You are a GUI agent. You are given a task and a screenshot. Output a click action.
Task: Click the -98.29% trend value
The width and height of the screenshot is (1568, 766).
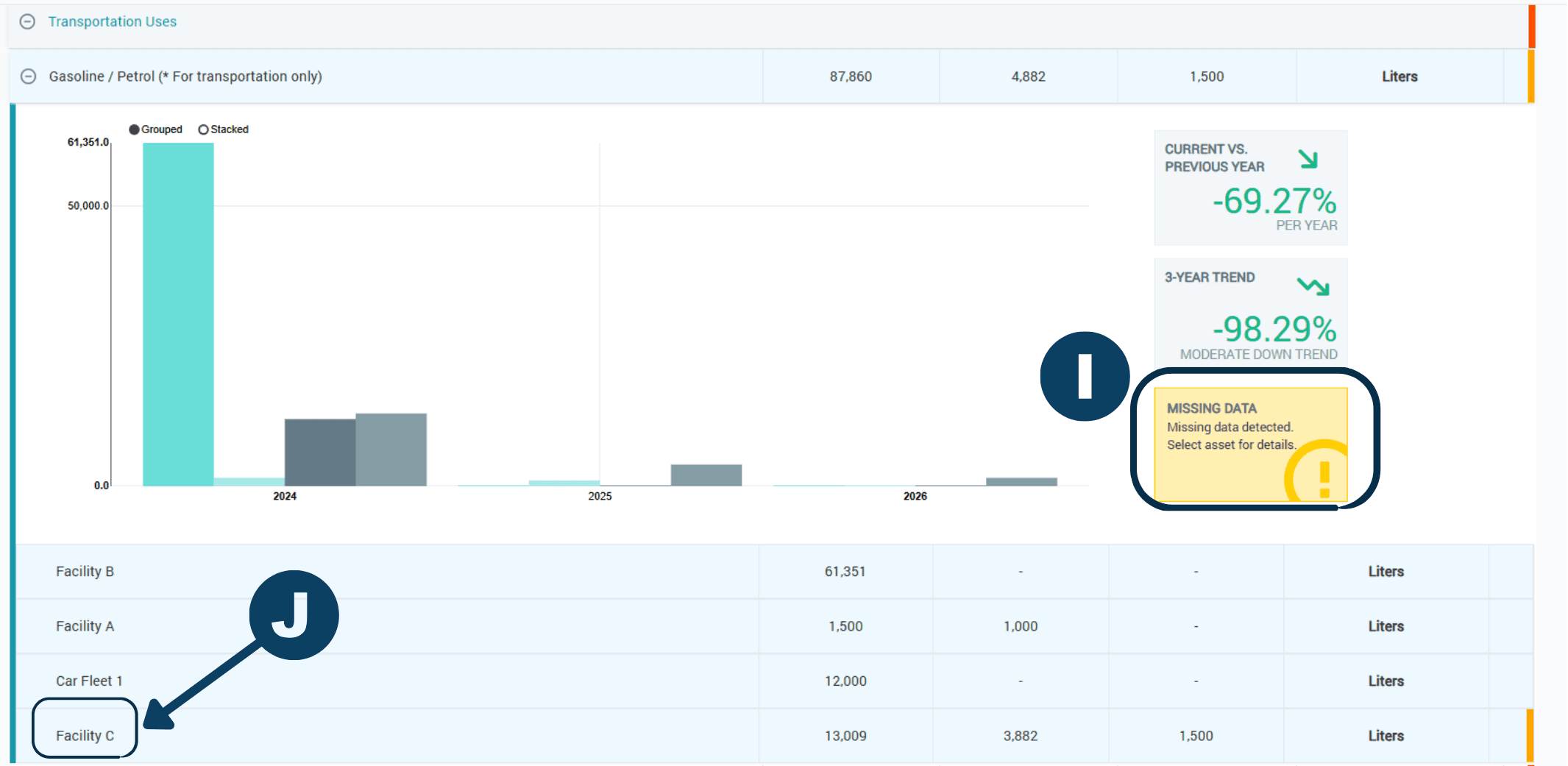pyautogui.click(x=1274, y=329)
